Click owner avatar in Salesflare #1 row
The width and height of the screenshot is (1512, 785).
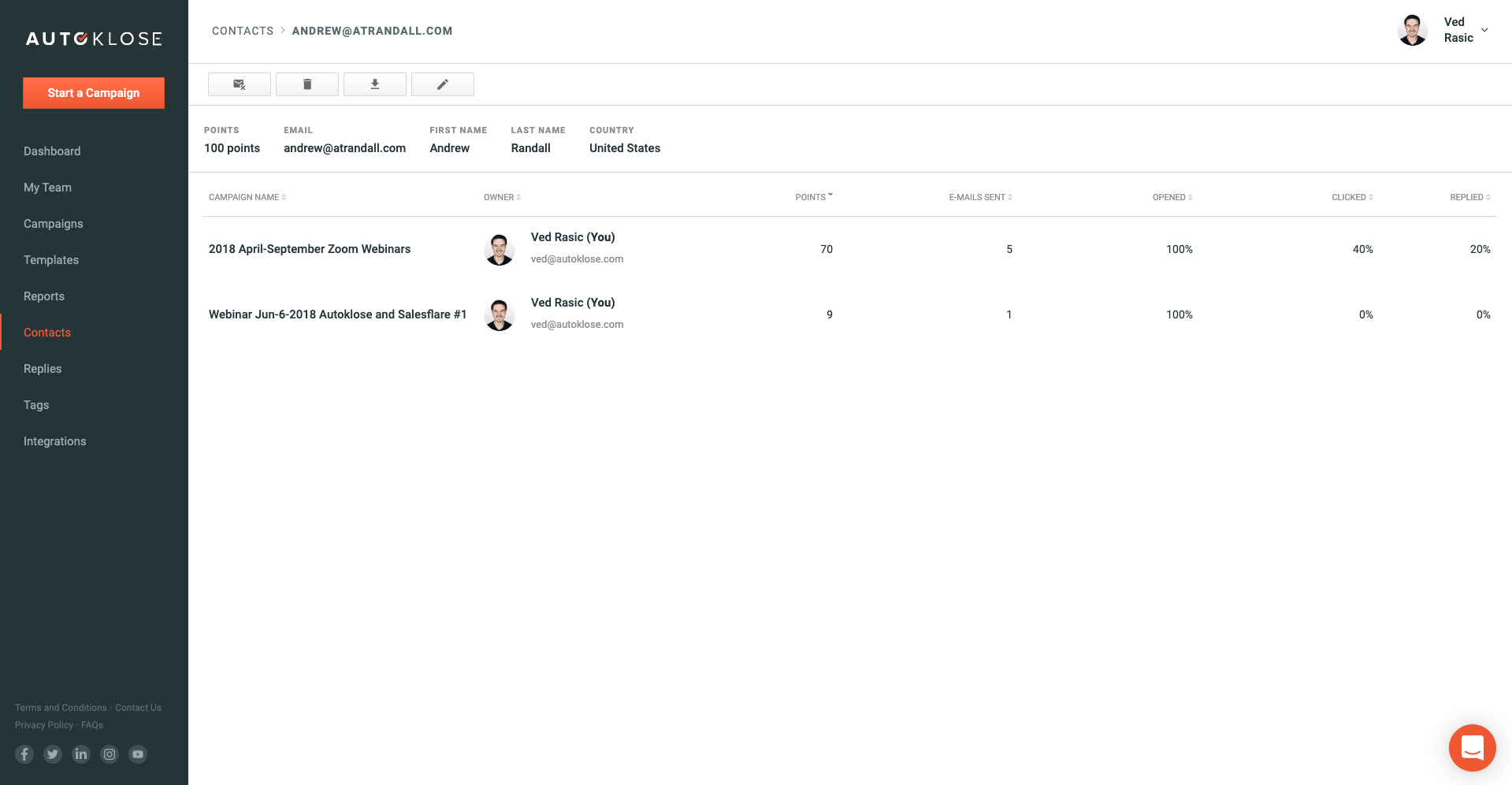[500, 314]
